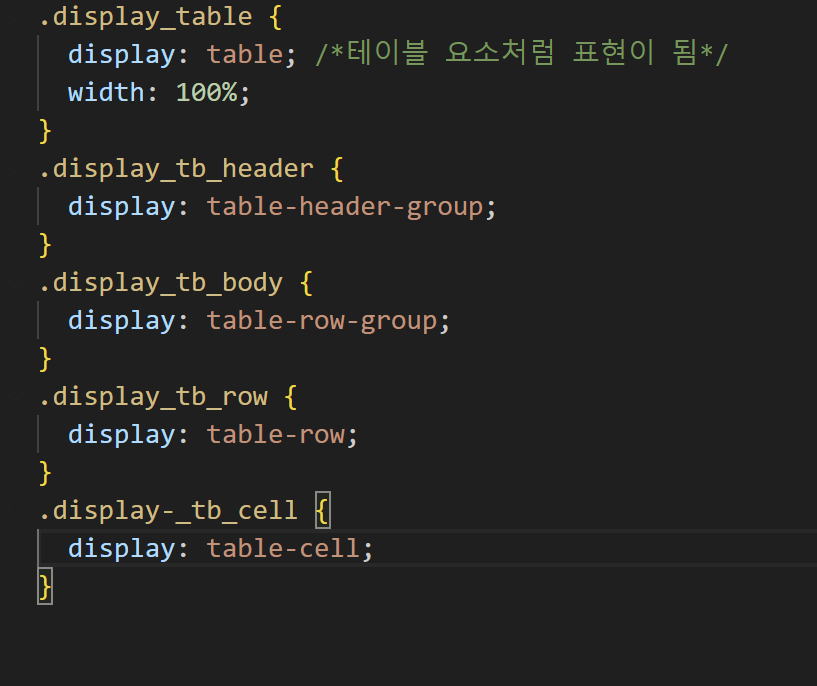Viewport: 817px width, 686px height.
Task: Click the value 'table' before the comment
Action: click(245, 55)
